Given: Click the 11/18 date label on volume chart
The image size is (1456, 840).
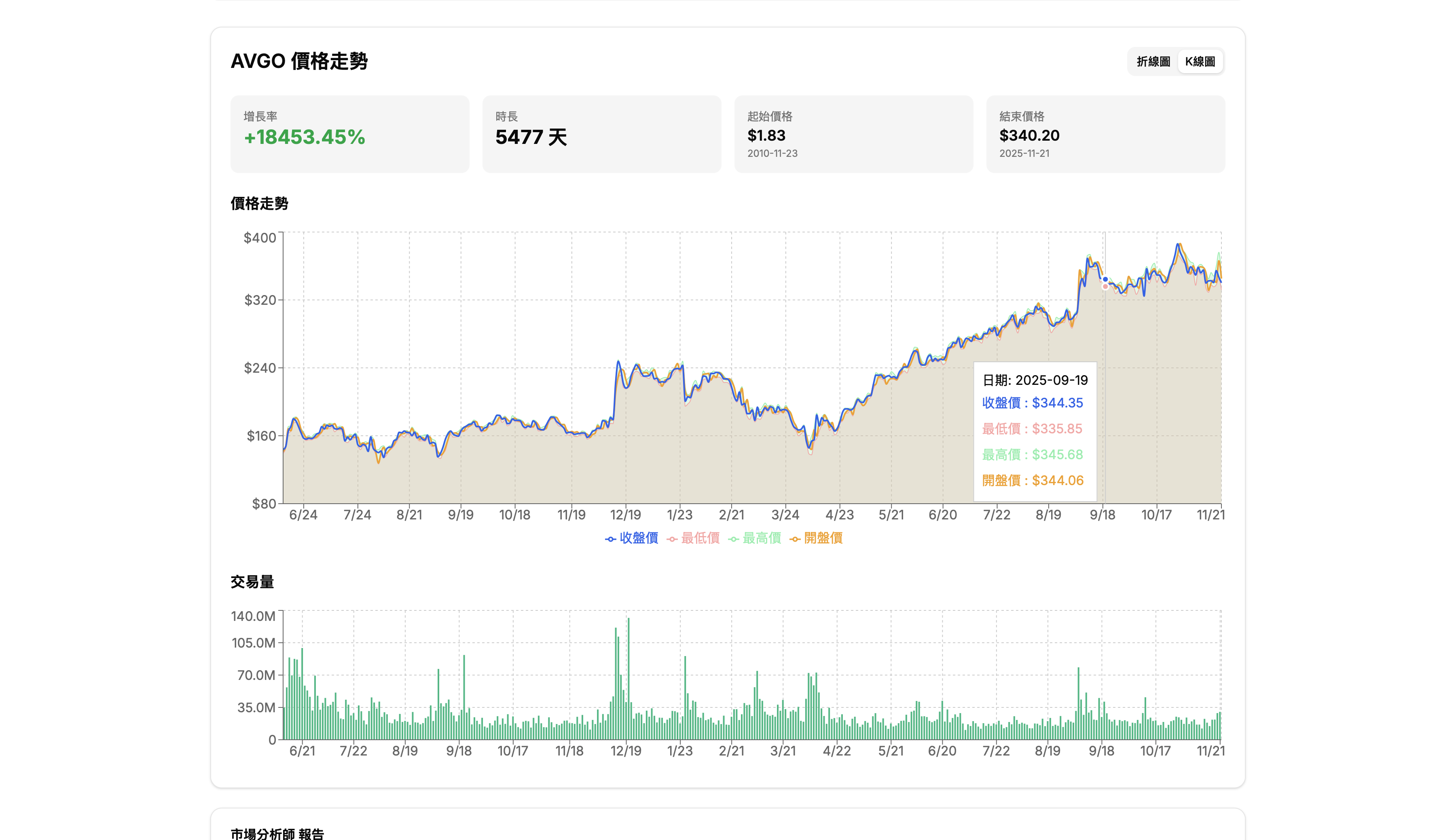Looking at the screenshot, I should click(569, 751).
